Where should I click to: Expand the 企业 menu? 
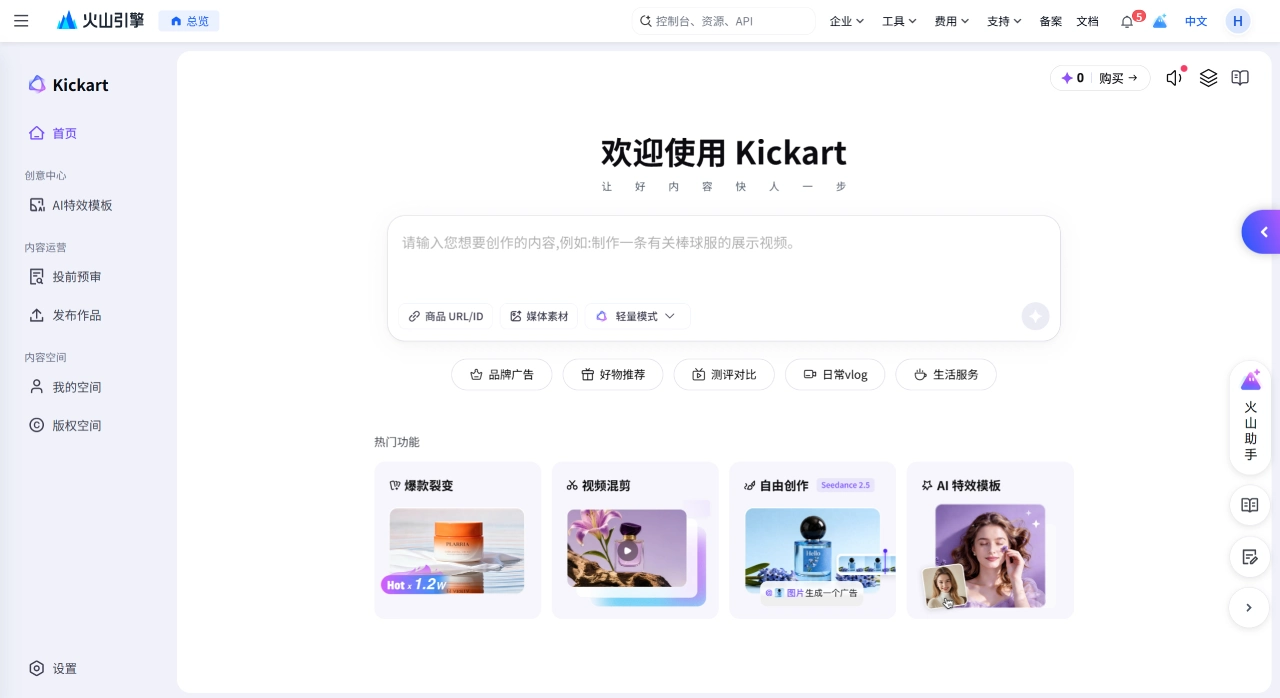click(x=847, y=21)
